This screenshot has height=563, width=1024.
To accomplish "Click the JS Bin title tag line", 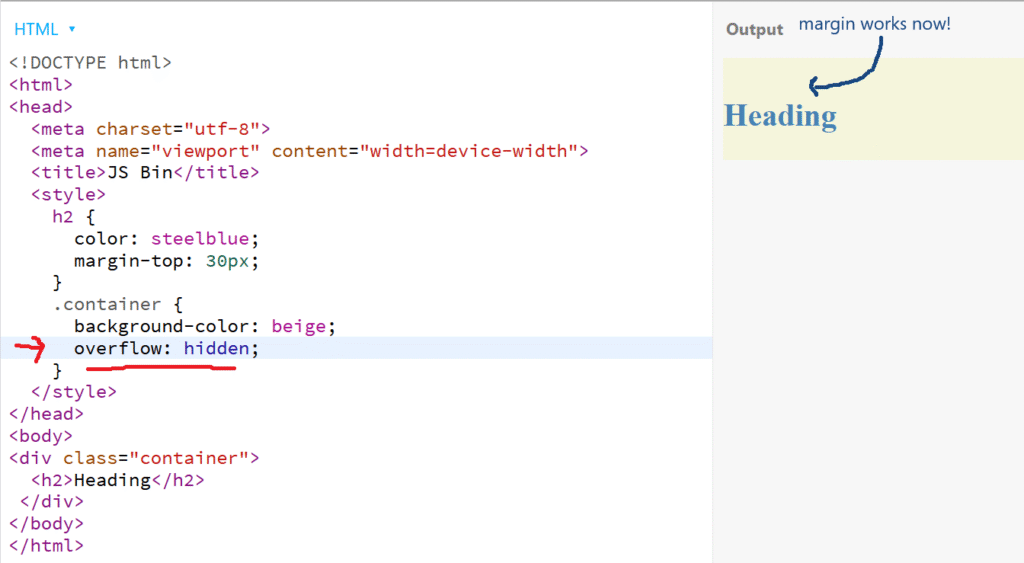I will 145,172.
